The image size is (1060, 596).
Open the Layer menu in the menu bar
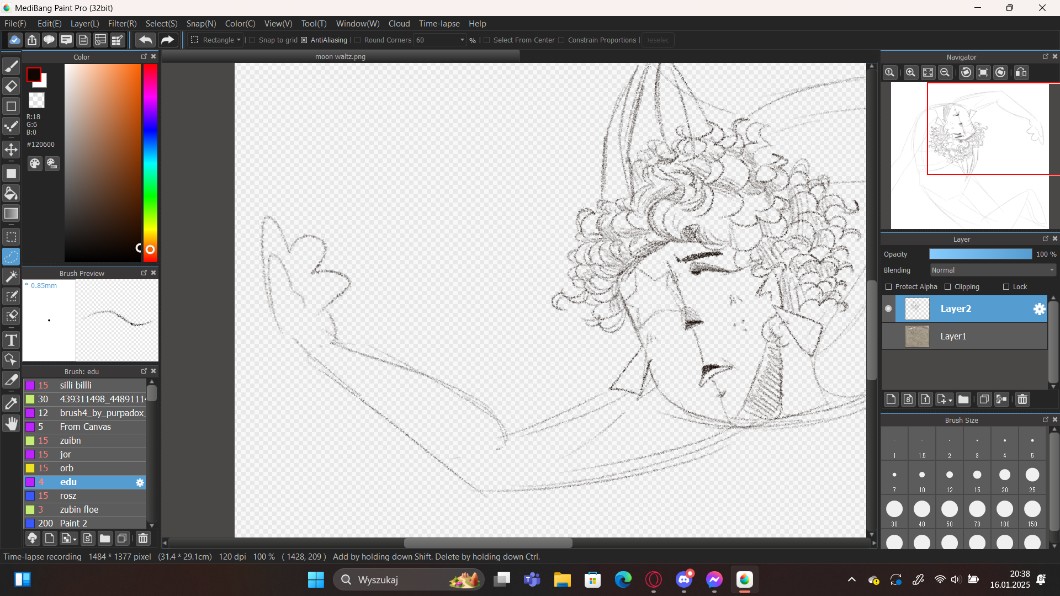click(x=84, y=23)
